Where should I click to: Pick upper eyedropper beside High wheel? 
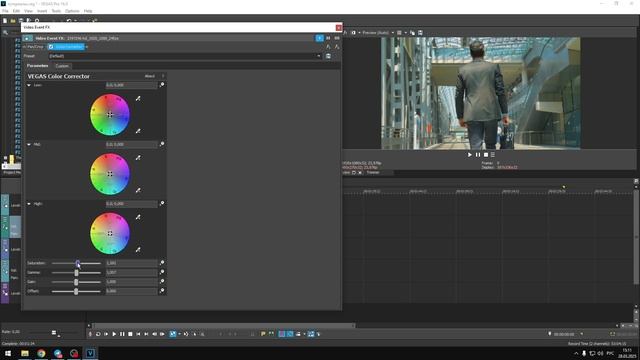tap(138, 217)
